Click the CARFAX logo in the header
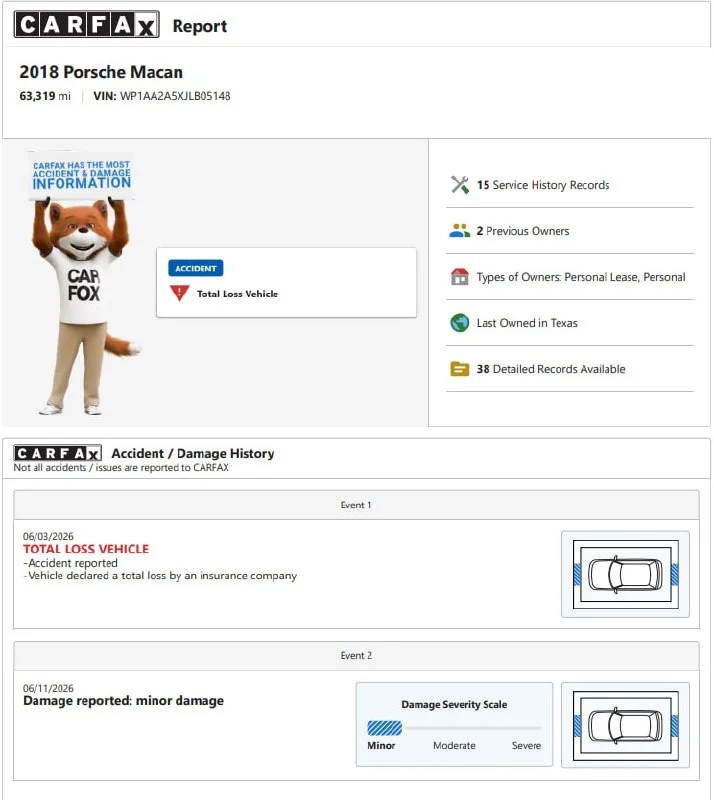 click(86, 24)
